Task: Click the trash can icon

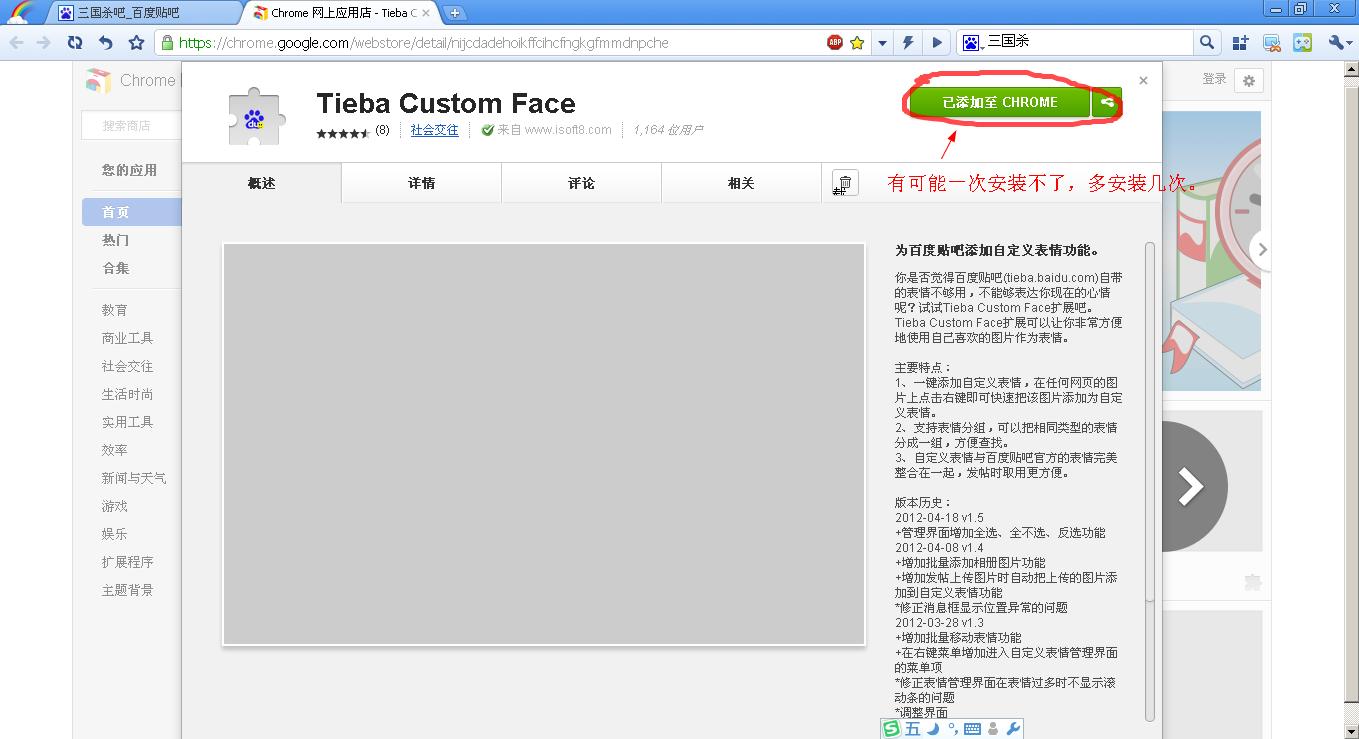Action: [x=845, y=183]
